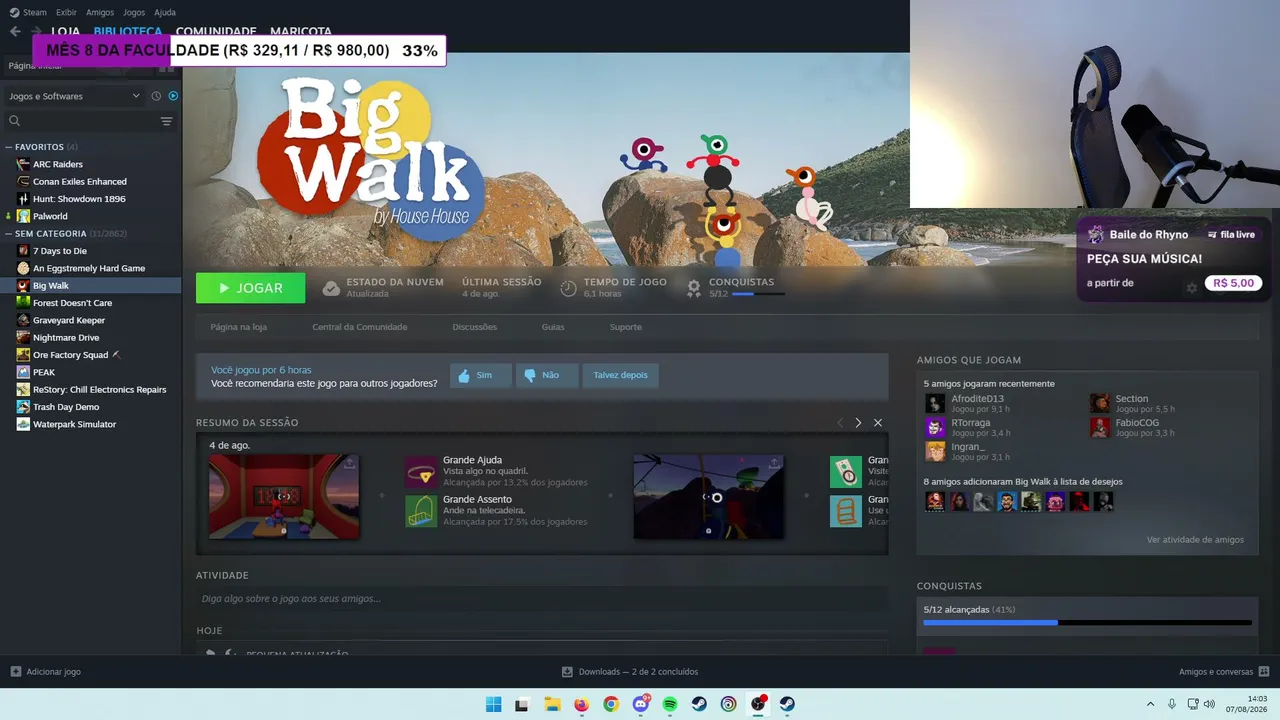Click the activity message input field
1280x720 pixels.
[x=542, y=599]
